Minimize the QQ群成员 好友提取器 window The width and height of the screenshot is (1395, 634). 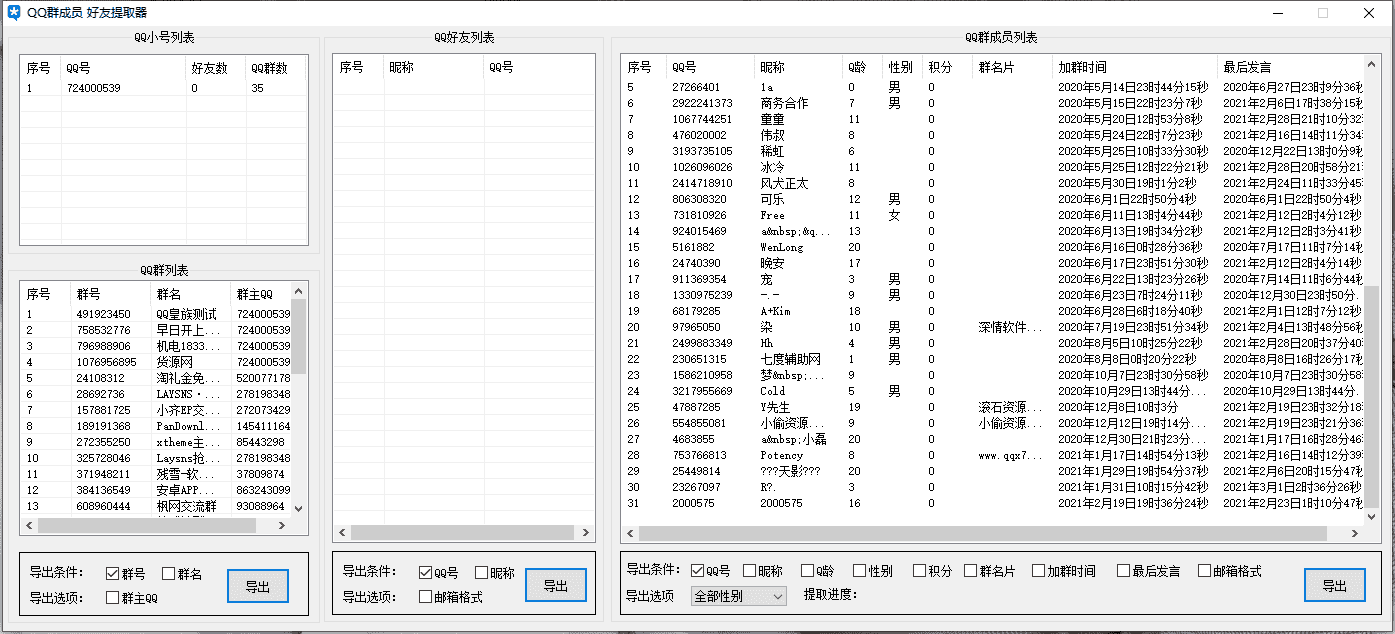(1278, 13)
